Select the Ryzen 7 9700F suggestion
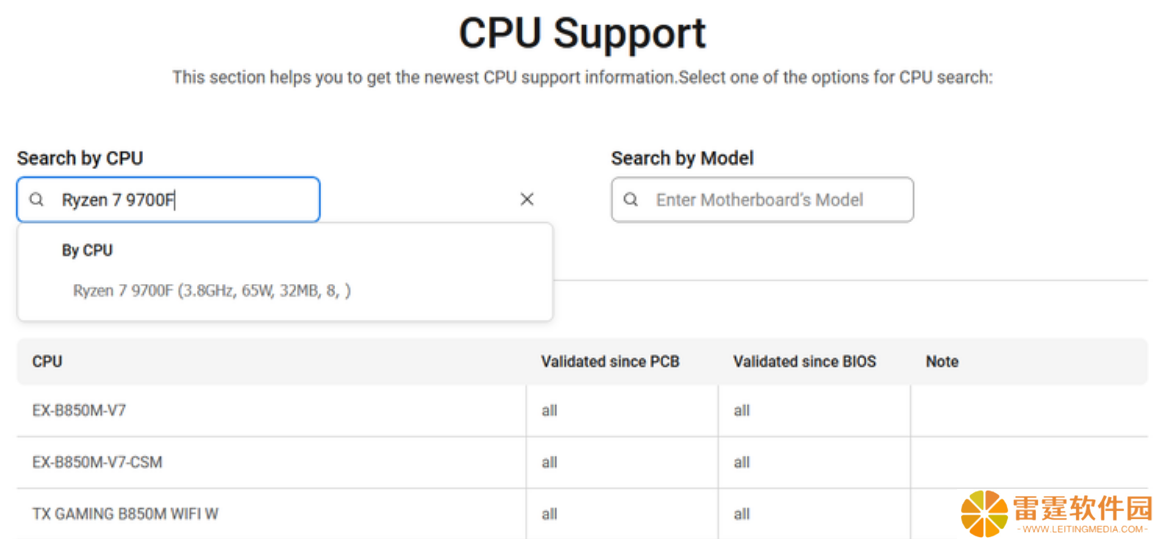 212,291
